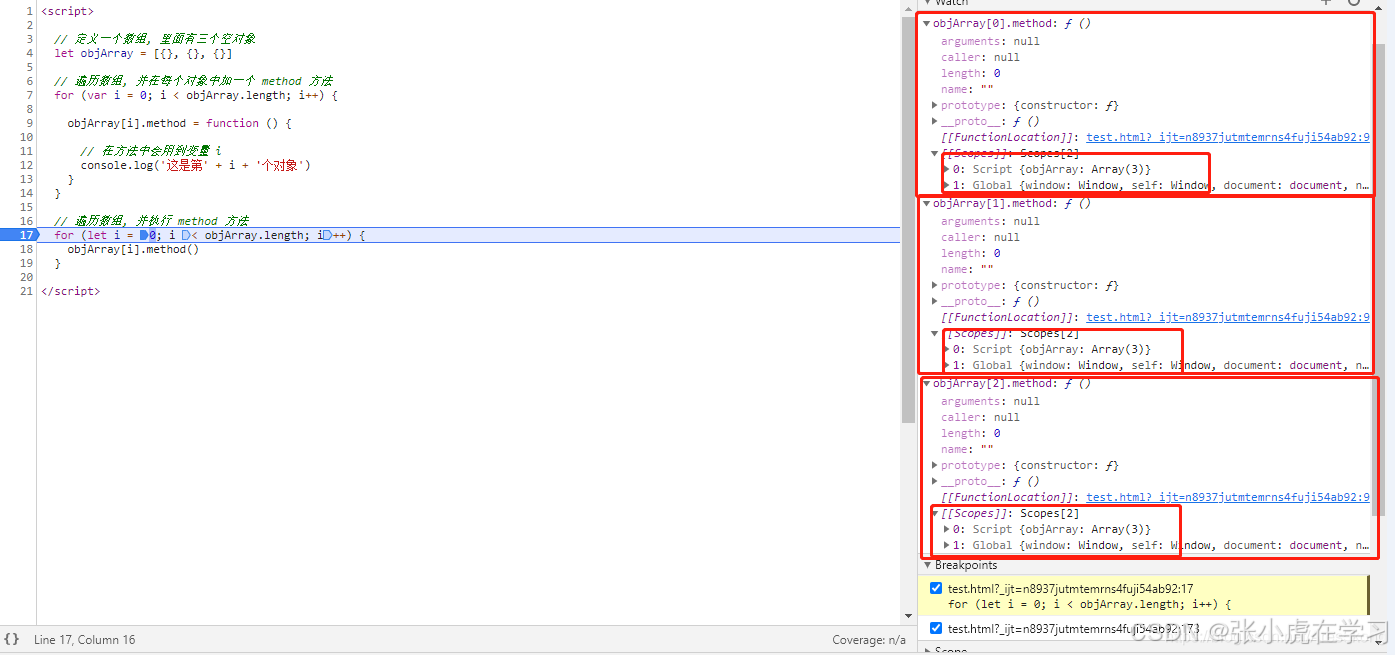The height and width of the screenshot is (655, 1395).
Task: Click caller: null under objArray[1].method
Action: [x=980, y=237]
